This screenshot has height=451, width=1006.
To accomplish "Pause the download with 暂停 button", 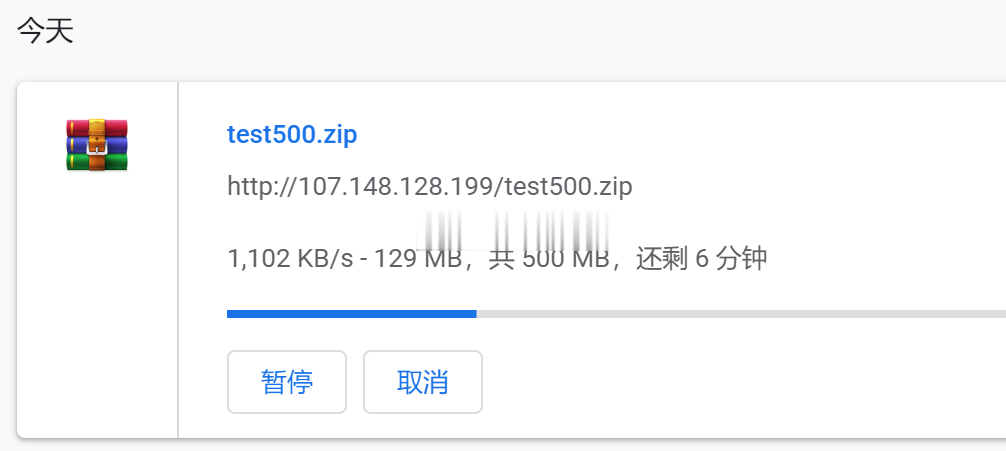I will pos(287,382).
